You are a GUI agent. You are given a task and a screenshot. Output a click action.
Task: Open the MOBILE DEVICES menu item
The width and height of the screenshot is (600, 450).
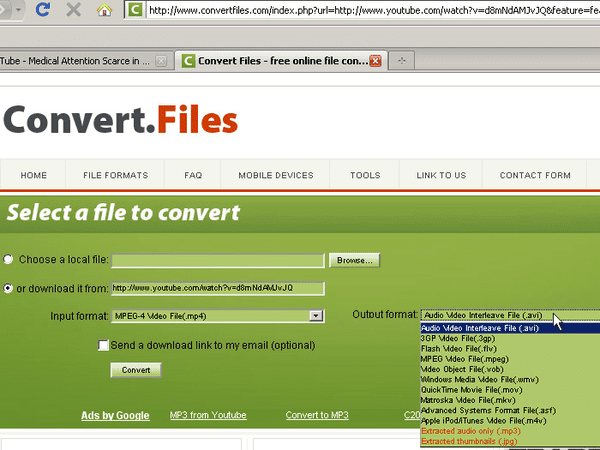pyautogui.click(x=276, y=175)
